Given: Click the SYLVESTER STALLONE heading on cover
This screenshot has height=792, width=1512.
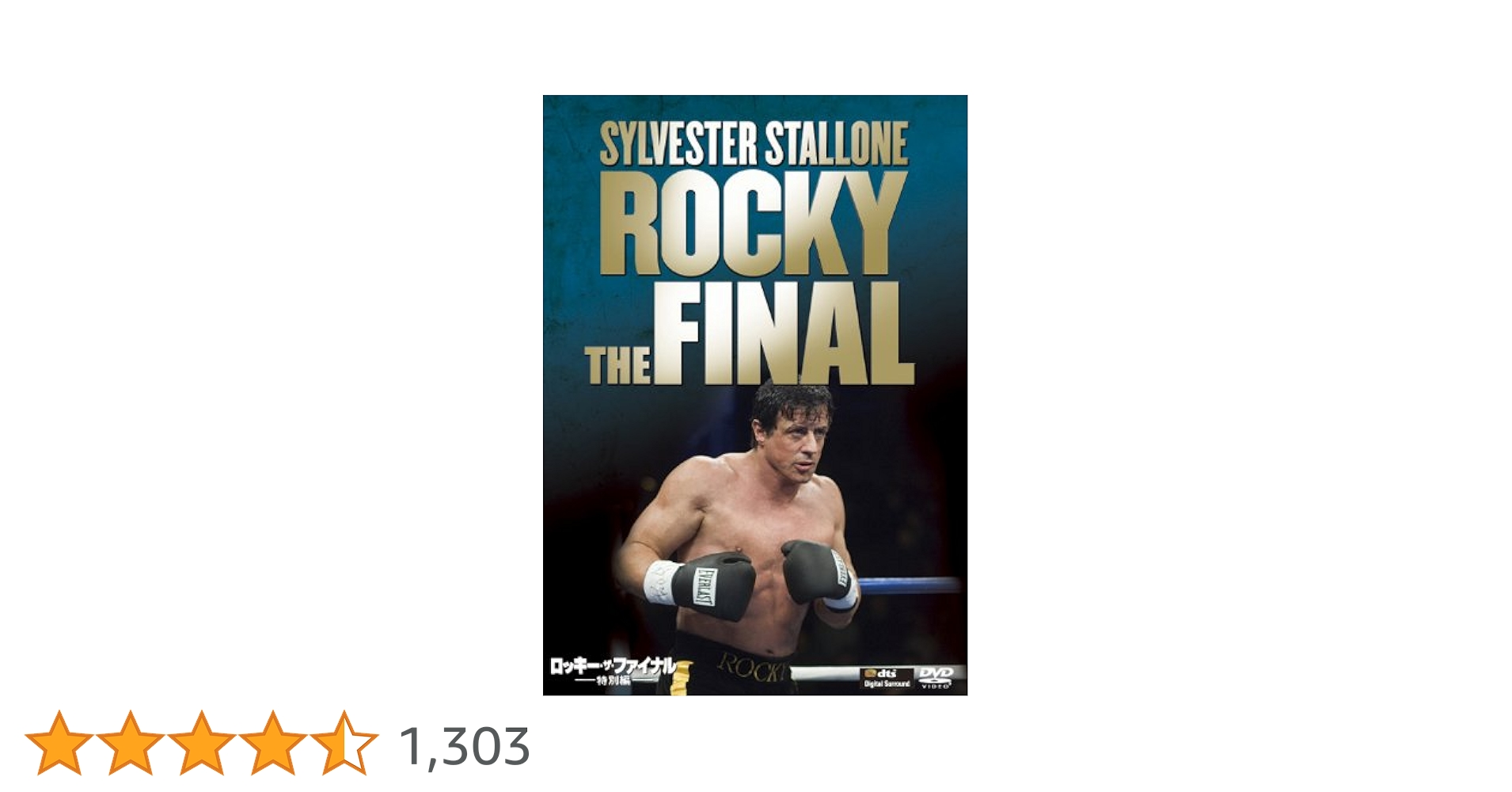Looking at the screenshot, I should click(x=754, y=144).
